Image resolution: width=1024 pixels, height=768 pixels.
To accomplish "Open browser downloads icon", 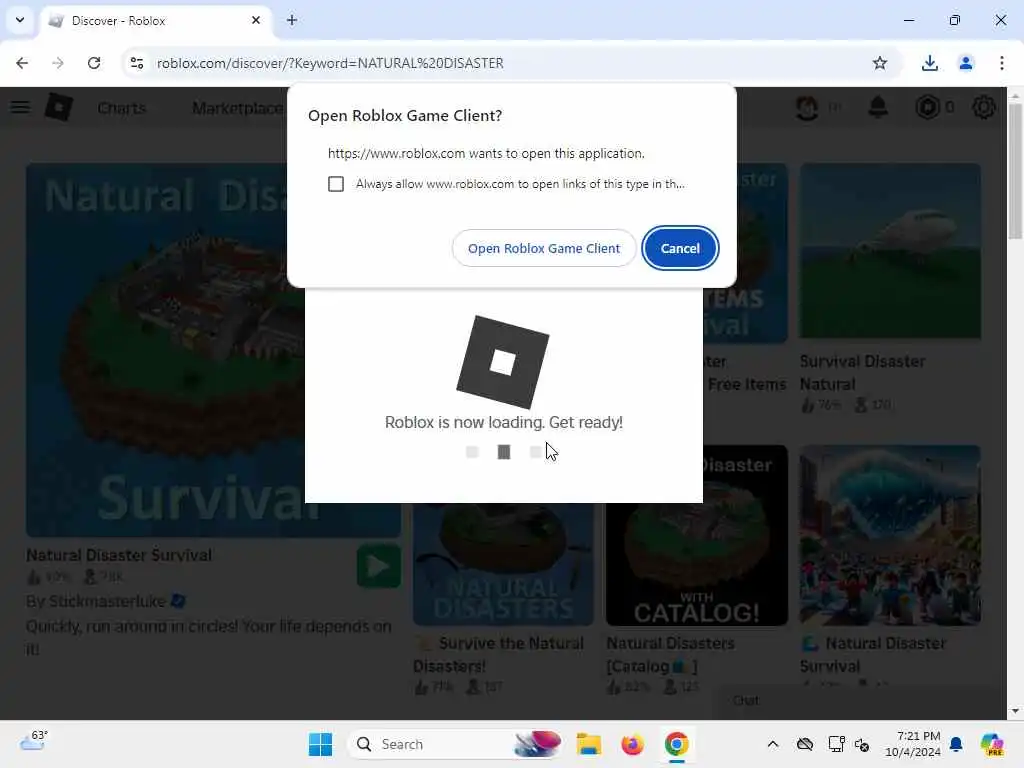I will [x=929, y=63].
